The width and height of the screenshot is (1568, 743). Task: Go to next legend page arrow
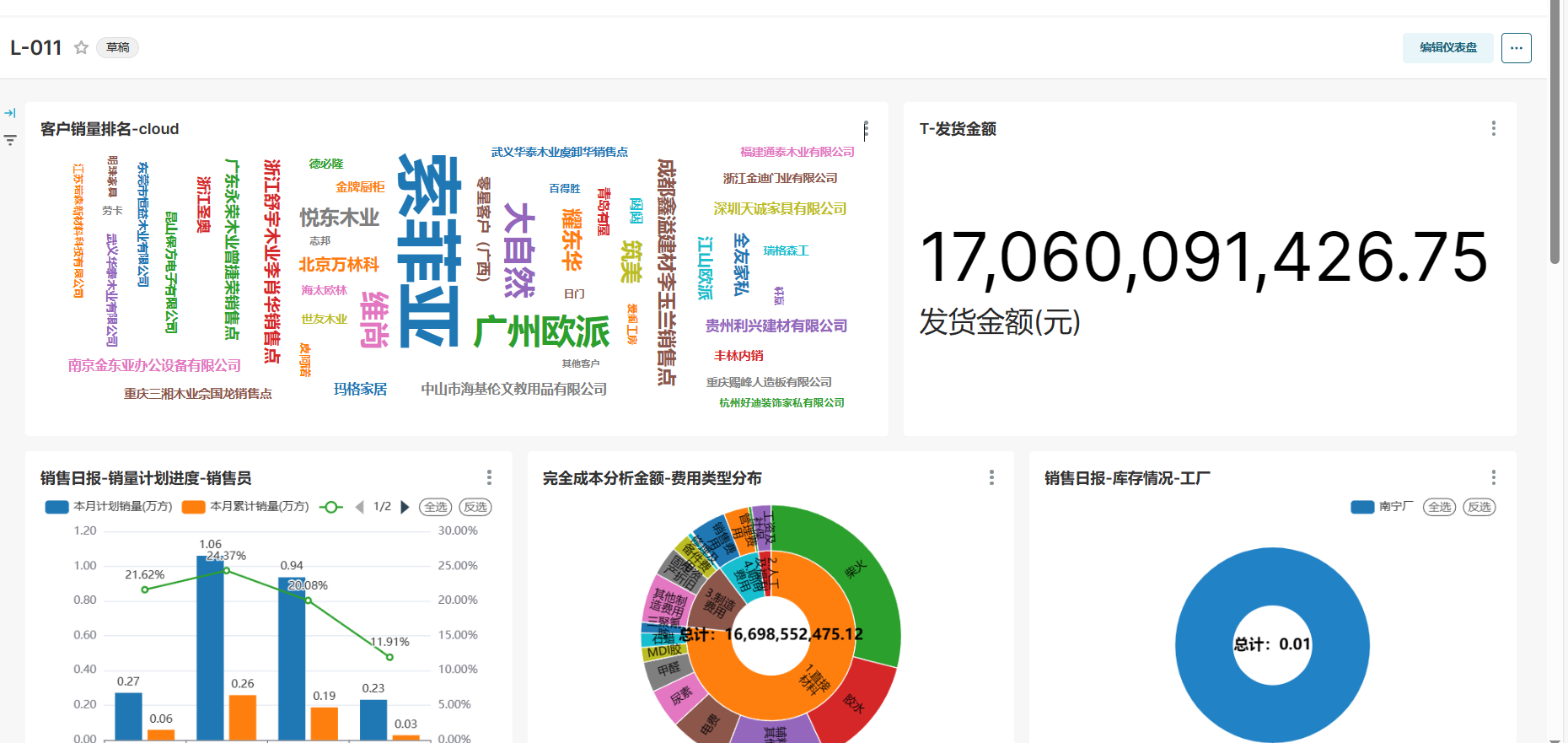pos(405,507)
